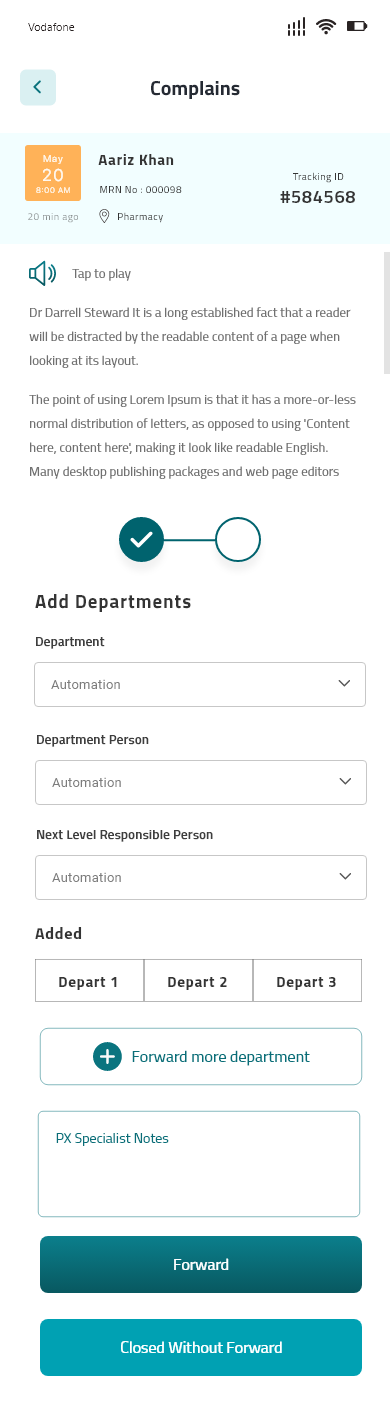Open Next Level Responsible Person dropdown
This screenshot has height=1412, width=390.
coord(201,877)
